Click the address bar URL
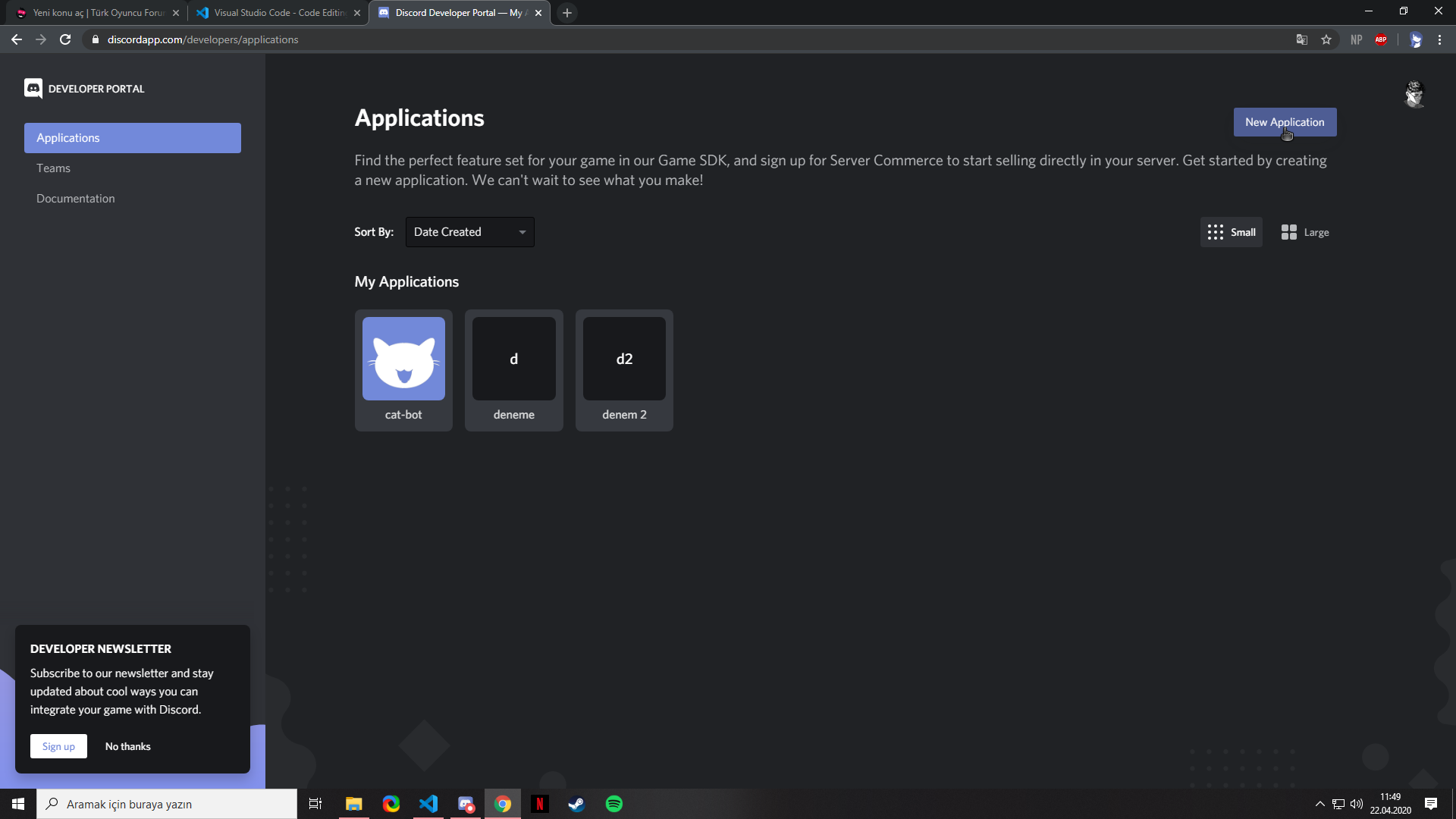The image size is (1456, 819). (x=202, y=39)
